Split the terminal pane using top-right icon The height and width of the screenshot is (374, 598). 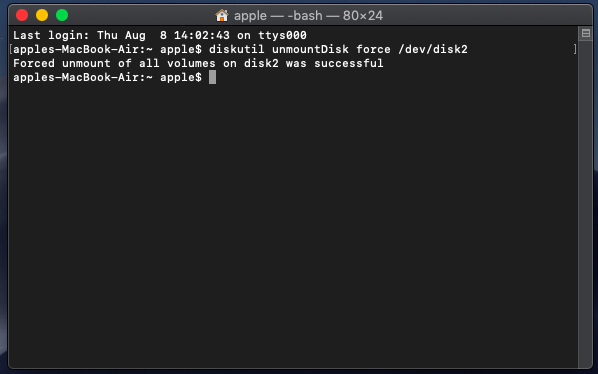(585, 34)
